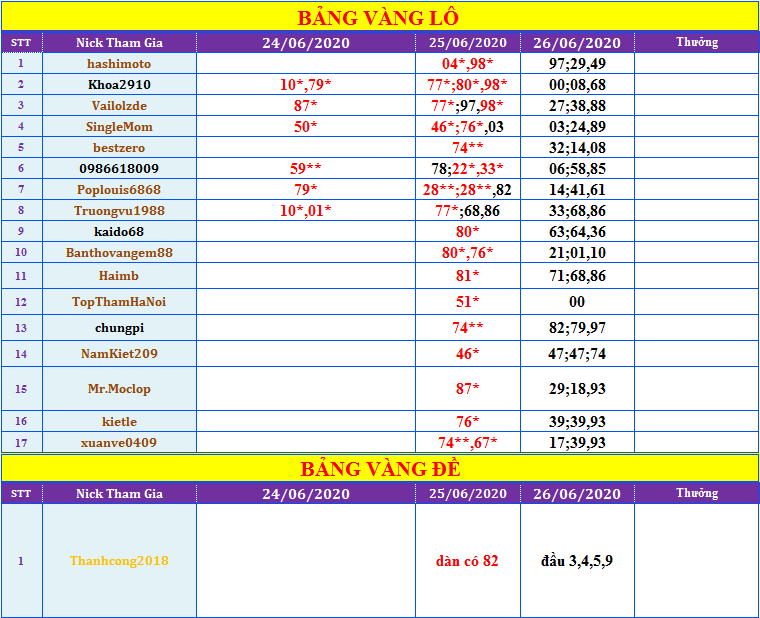The height and width of the screenshot is (618, 760).
Task: Select the NamKiet209 nickname cell
Action: tap(119, 354)
